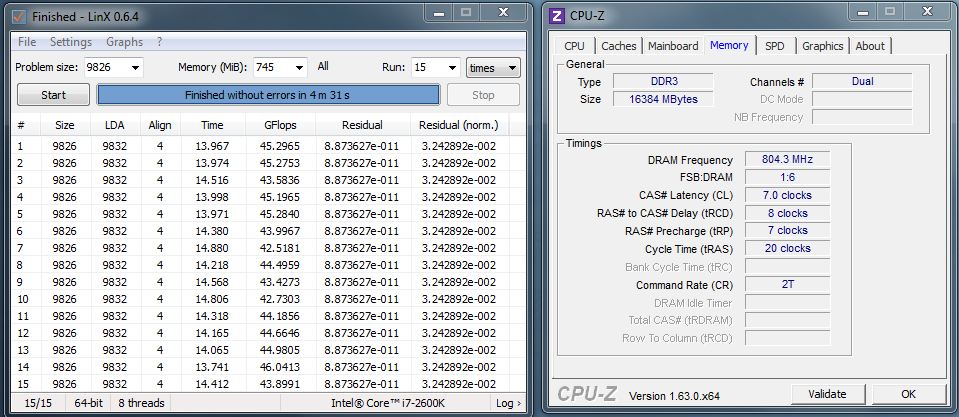Open the Mainboard tab
The width and height of the screenshot is (959, 417).
coord(673,46)
